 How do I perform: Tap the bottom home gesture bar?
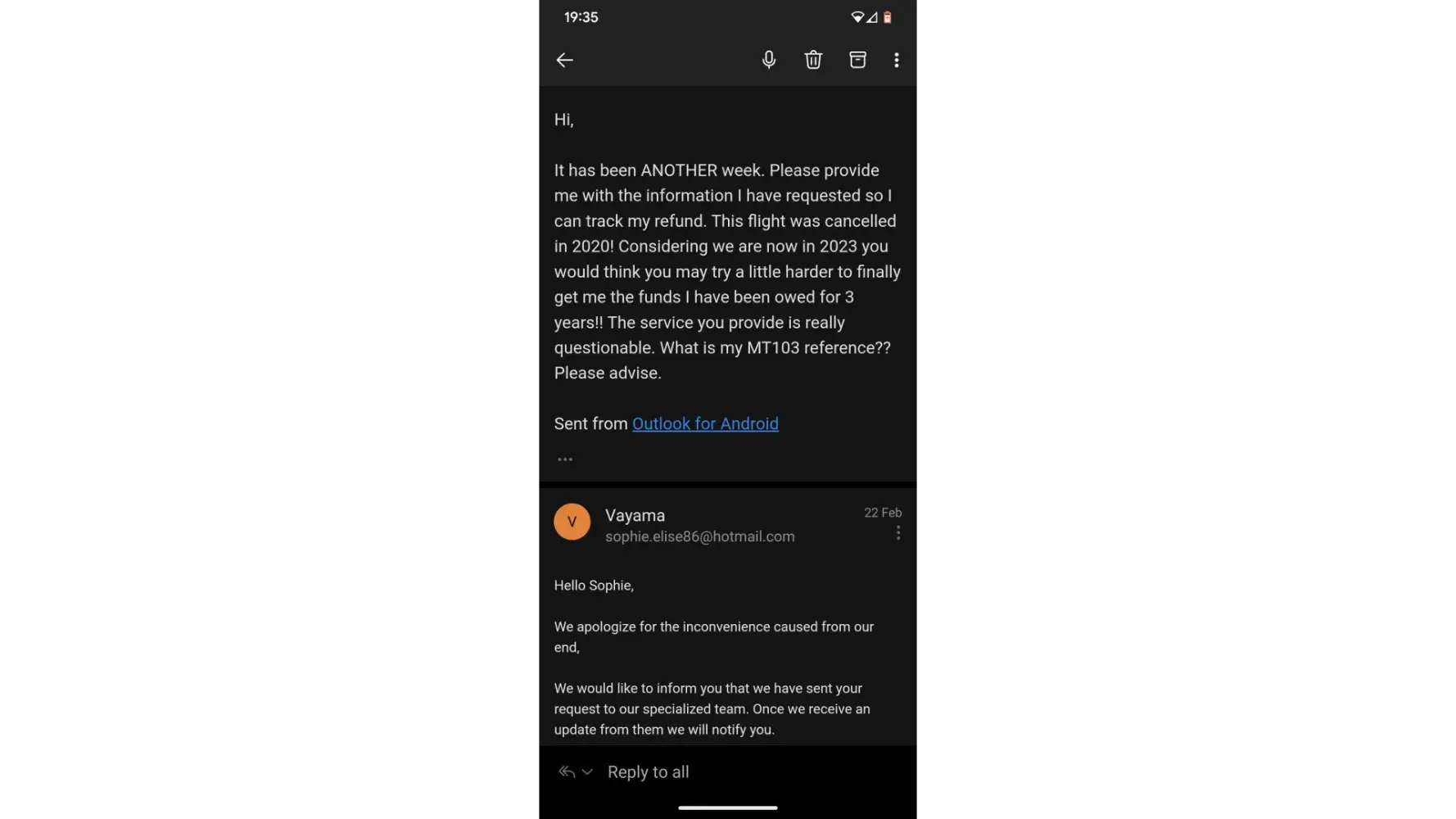727,808
